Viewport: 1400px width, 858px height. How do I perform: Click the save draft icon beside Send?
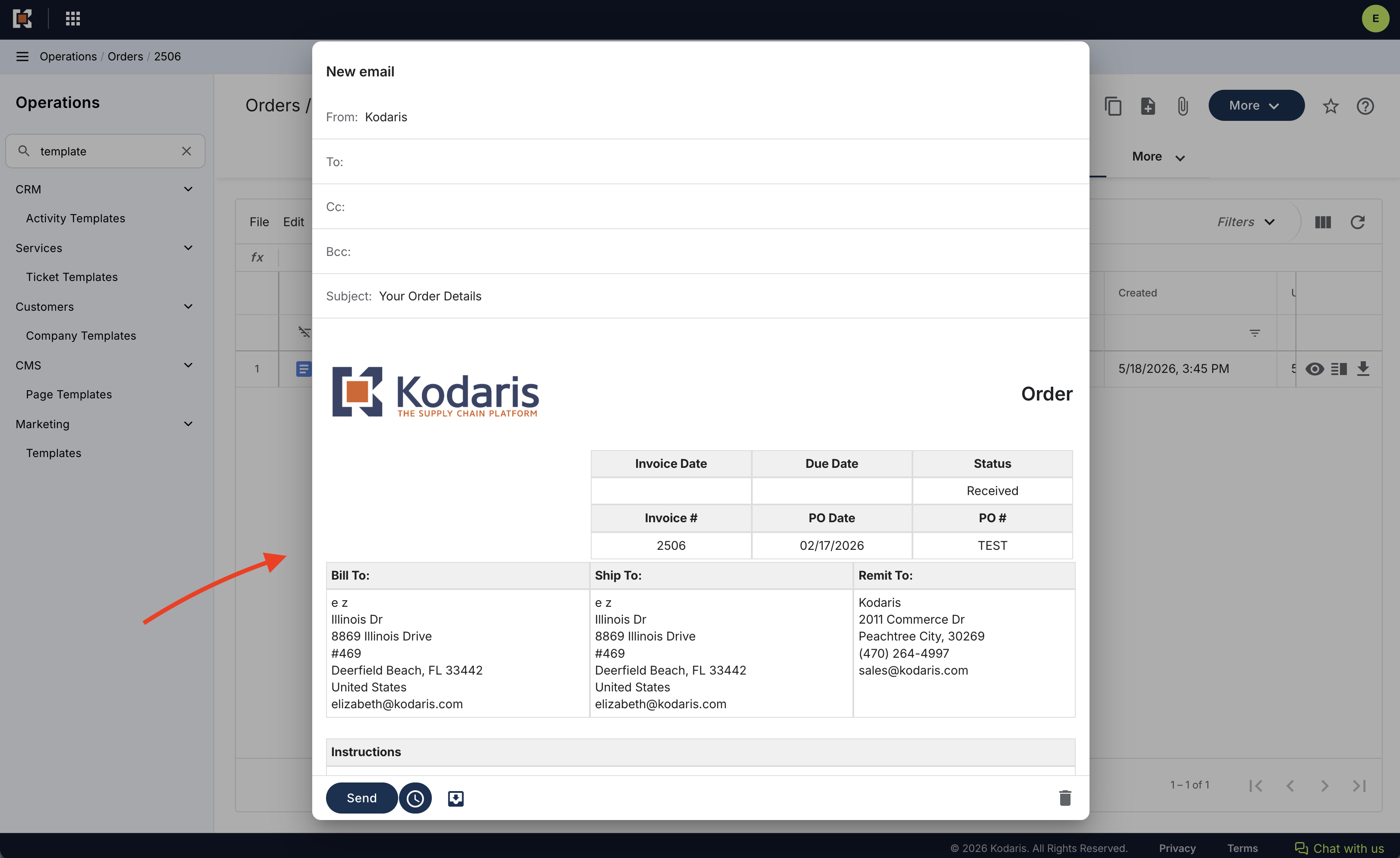[x=456, y=798]
